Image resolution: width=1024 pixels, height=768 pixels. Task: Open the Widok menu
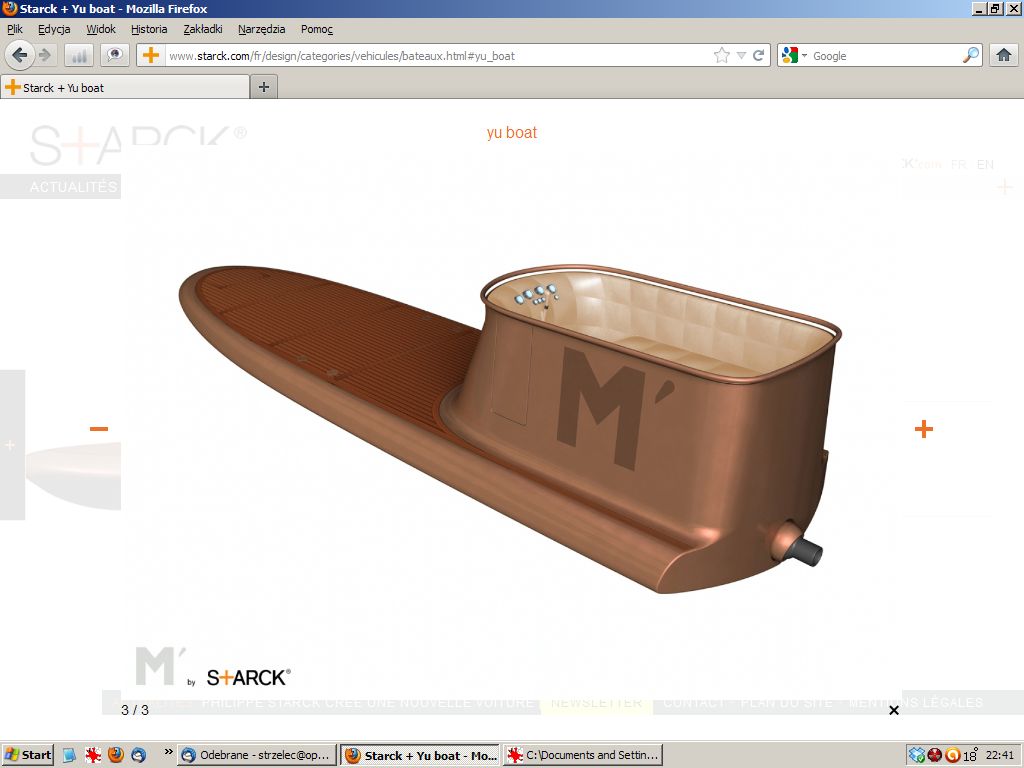(x=101, y=29)
